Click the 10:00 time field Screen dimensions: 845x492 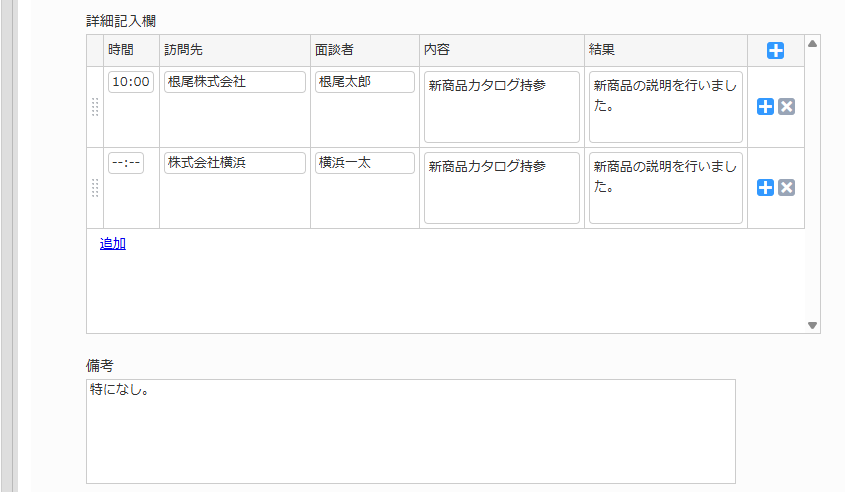tap(131, 82)
